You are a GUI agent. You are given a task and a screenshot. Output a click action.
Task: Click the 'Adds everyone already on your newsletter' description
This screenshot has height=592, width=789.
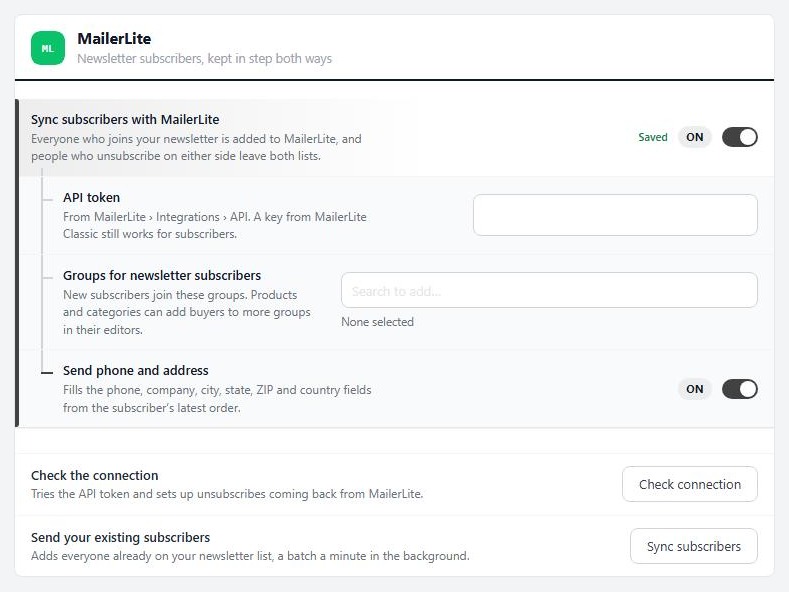(250, 556)
